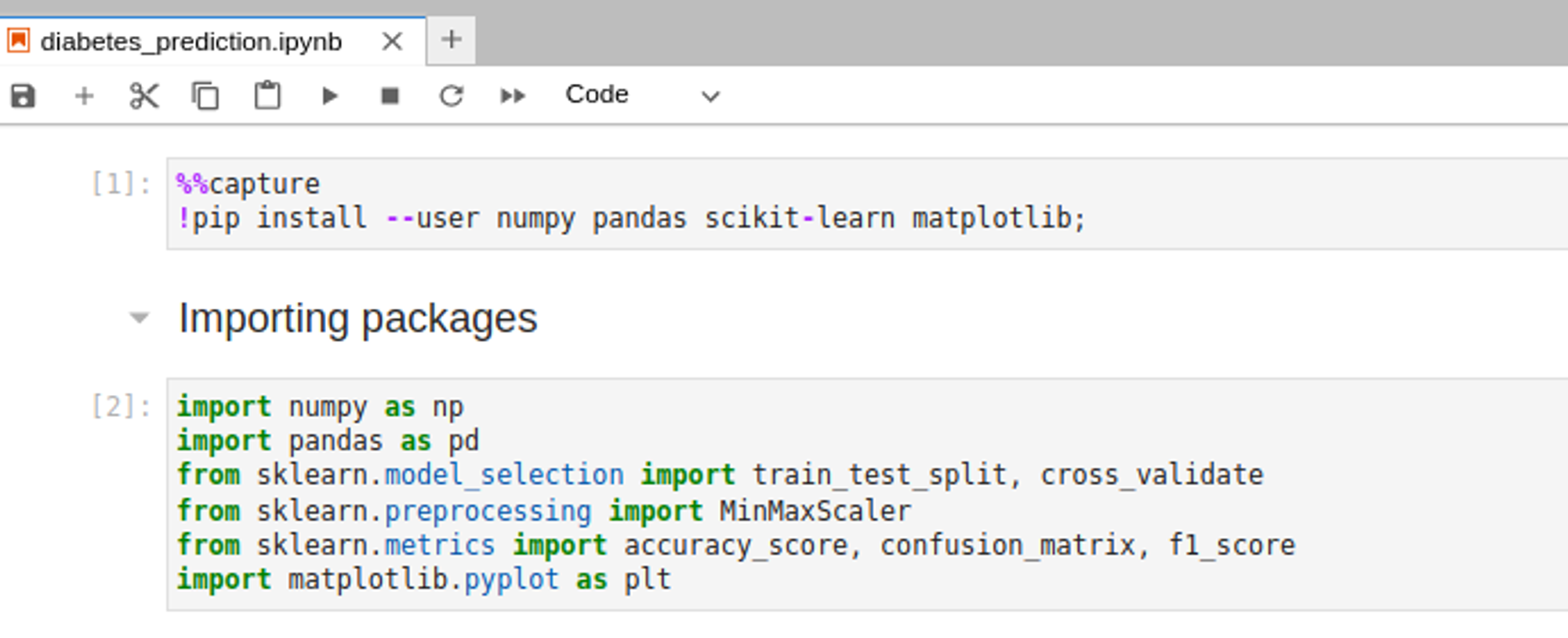Cut the selected cell with scissors icon
This screenshot has height=638, width=1568.
pyautogui.click(x=144, y=96)
